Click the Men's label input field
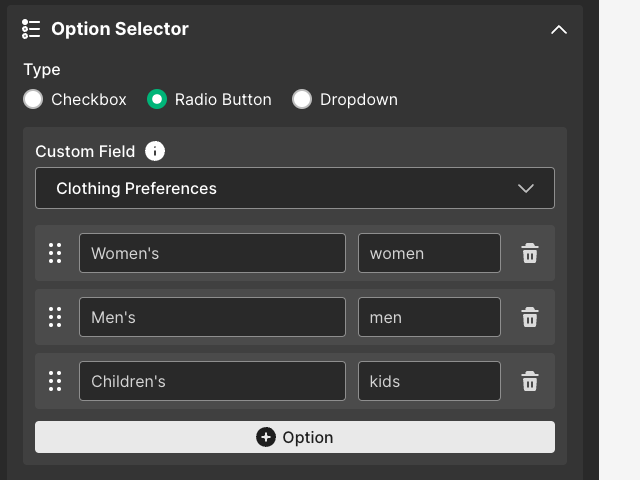The width and height of the screenshot is (640, 480). 212,317
